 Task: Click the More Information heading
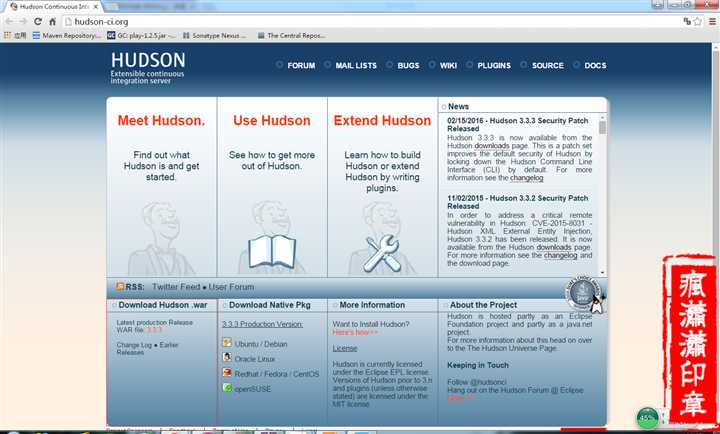tap(372, 305)
